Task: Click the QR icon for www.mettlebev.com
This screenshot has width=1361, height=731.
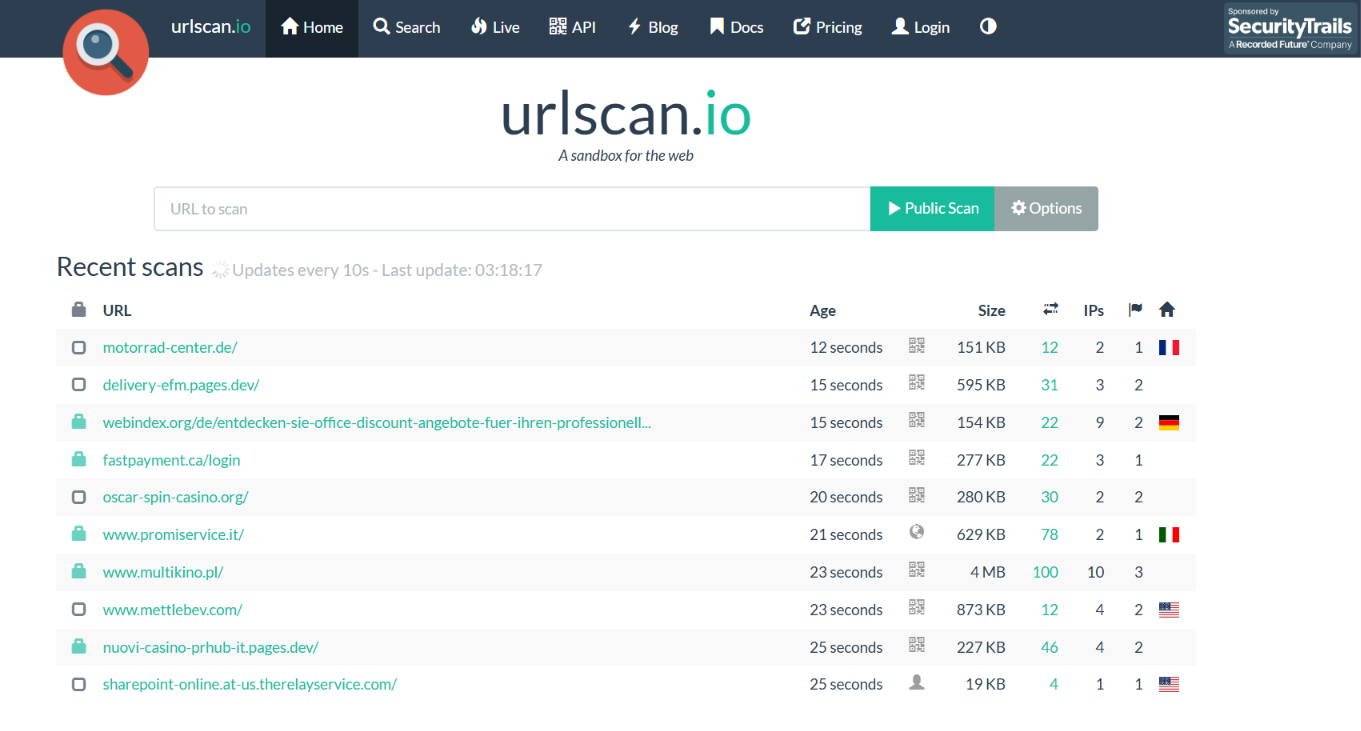Action: [x=917, y=608]
